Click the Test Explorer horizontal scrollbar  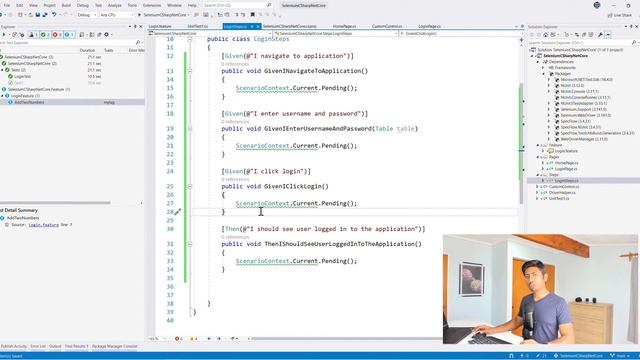(55, 203)
